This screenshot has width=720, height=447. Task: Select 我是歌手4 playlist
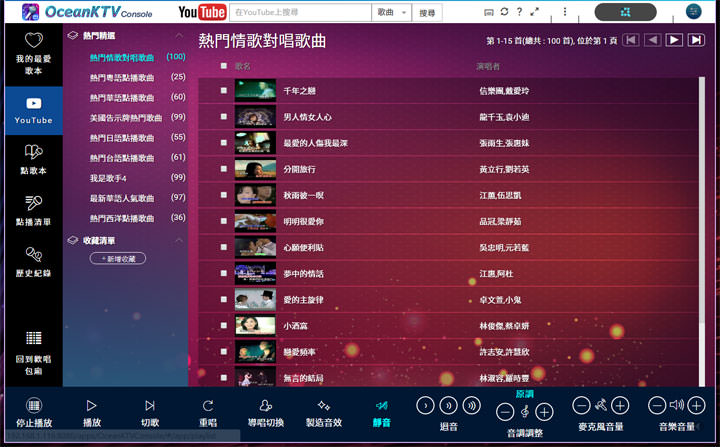click(110, 178)
